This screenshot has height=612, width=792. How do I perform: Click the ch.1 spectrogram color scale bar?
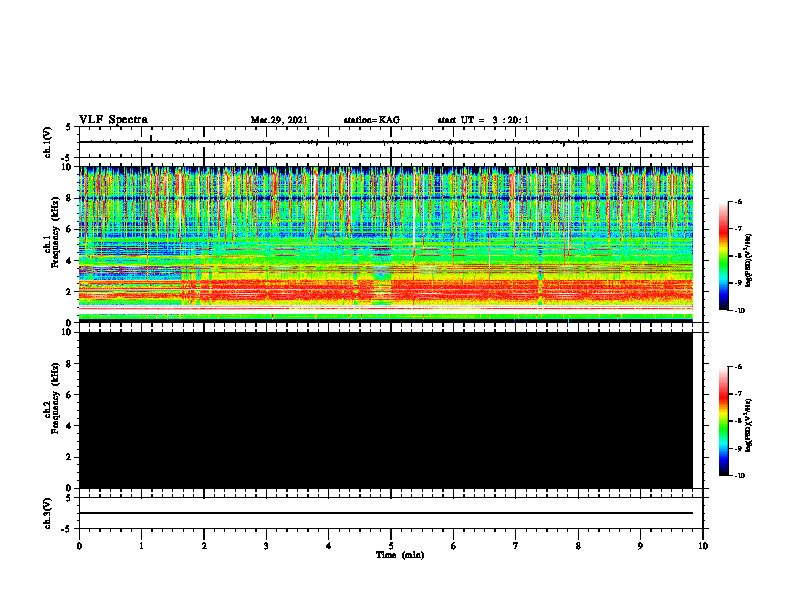click(x=723, y=256)
